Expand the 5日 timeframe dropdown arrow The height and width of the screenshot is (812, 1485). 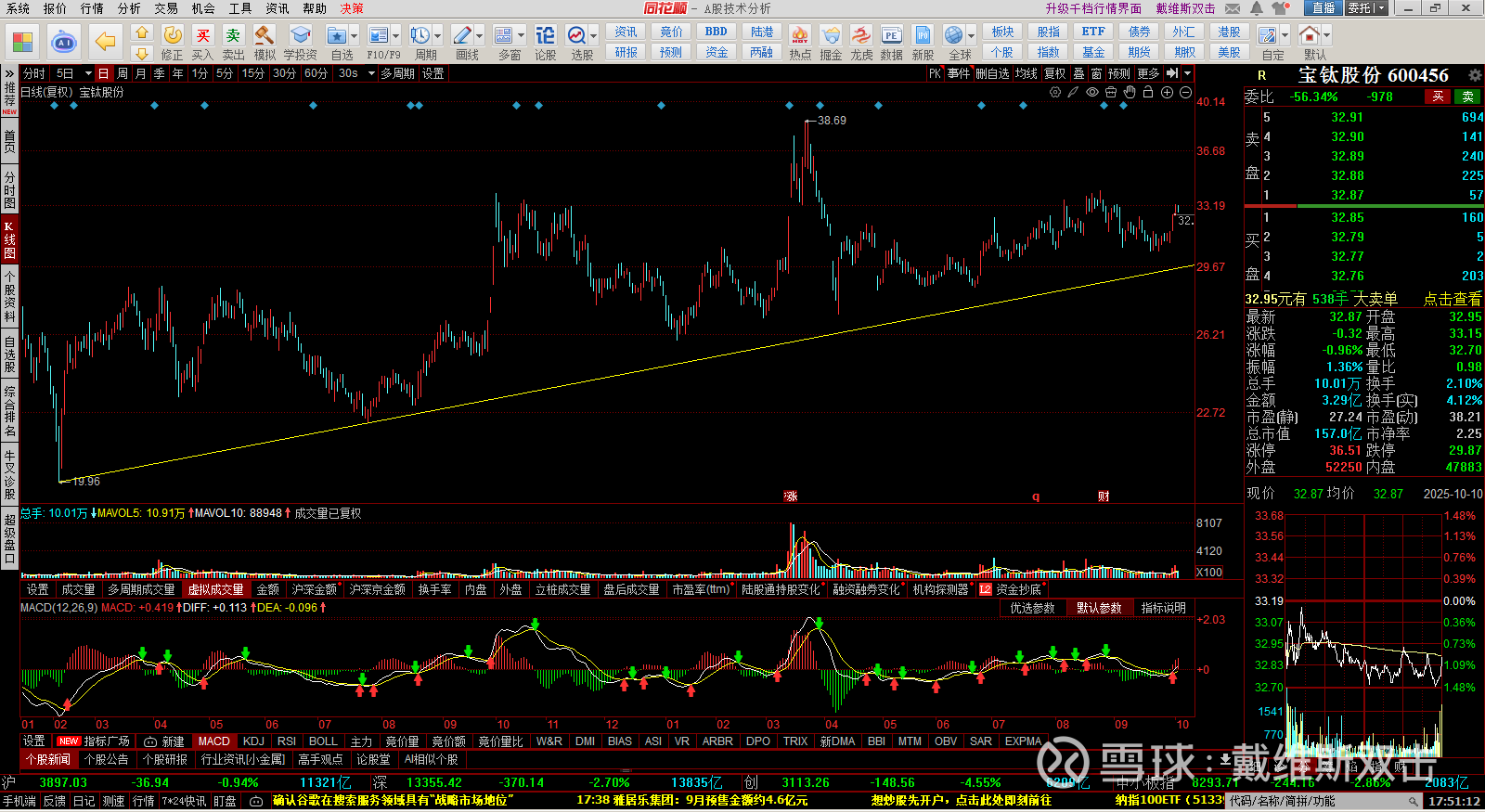tap(88, 73)
